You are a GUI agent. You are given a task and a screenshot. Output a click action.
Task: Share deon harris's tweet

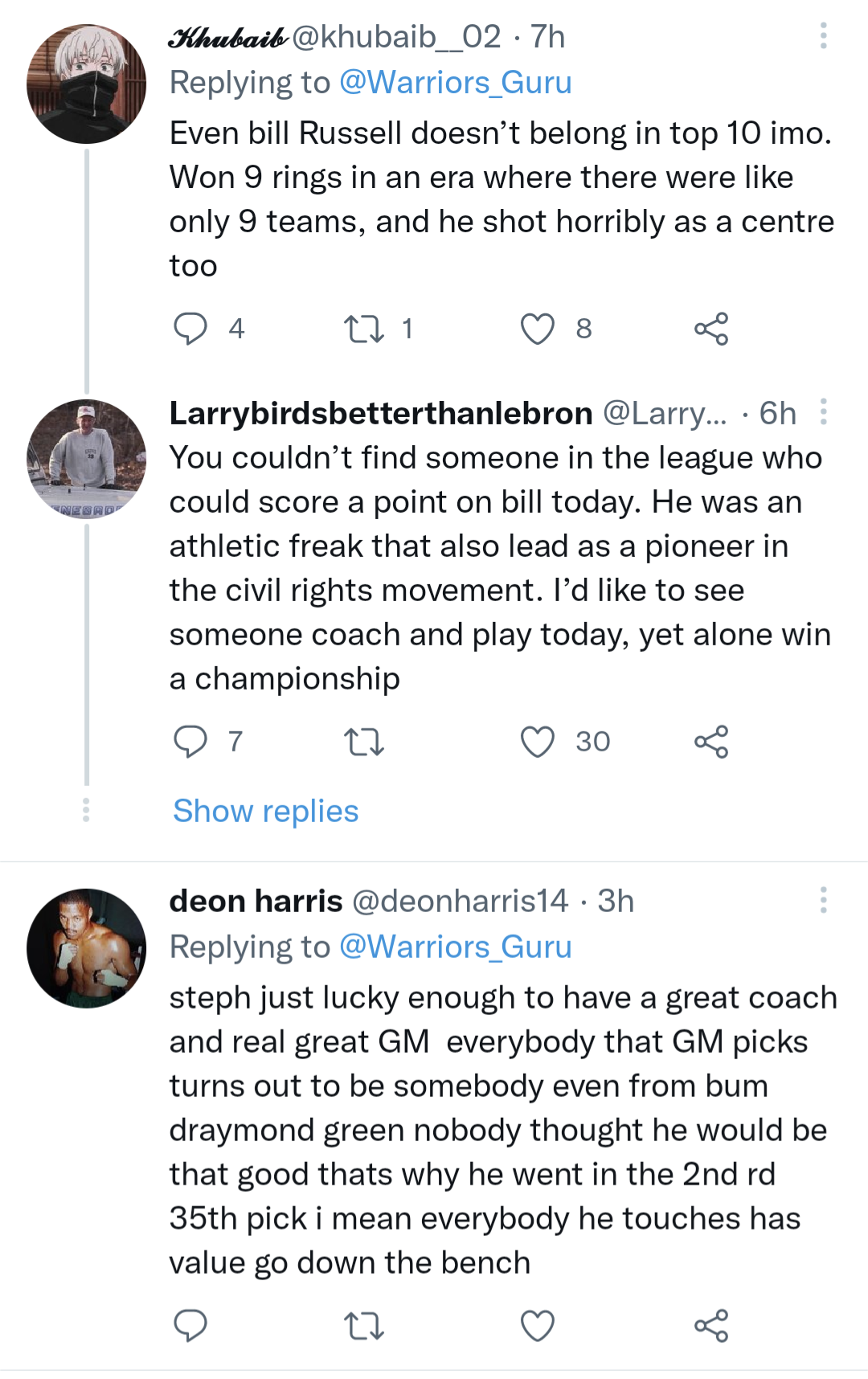pos(711,1326)
